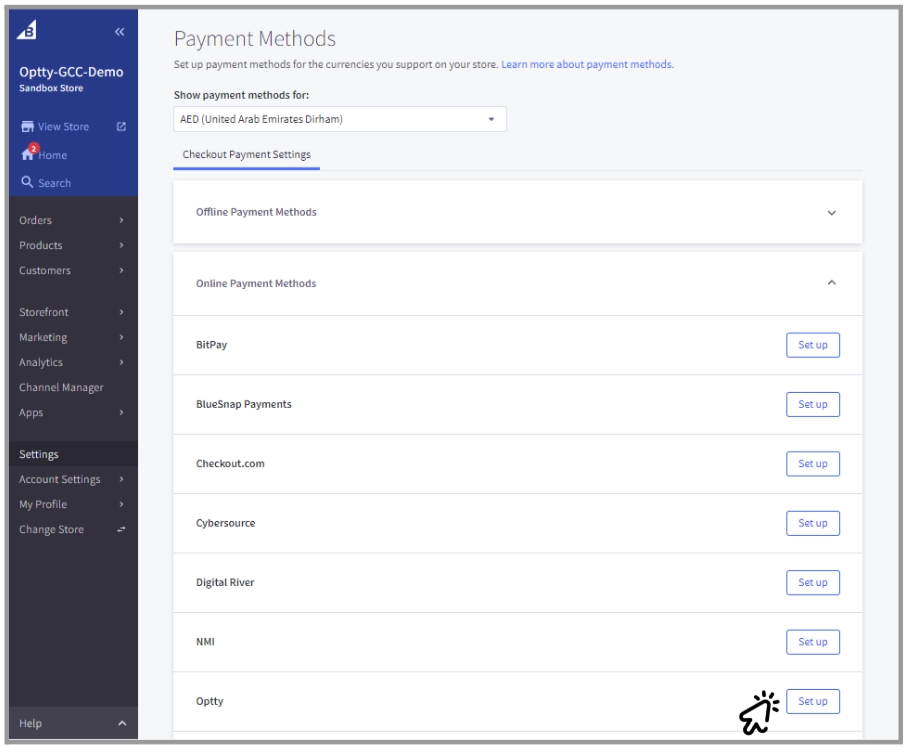The height and width of the screenshot is (747, 906).
Task: Click the Change Store swap icon
Action: (121, 529)
